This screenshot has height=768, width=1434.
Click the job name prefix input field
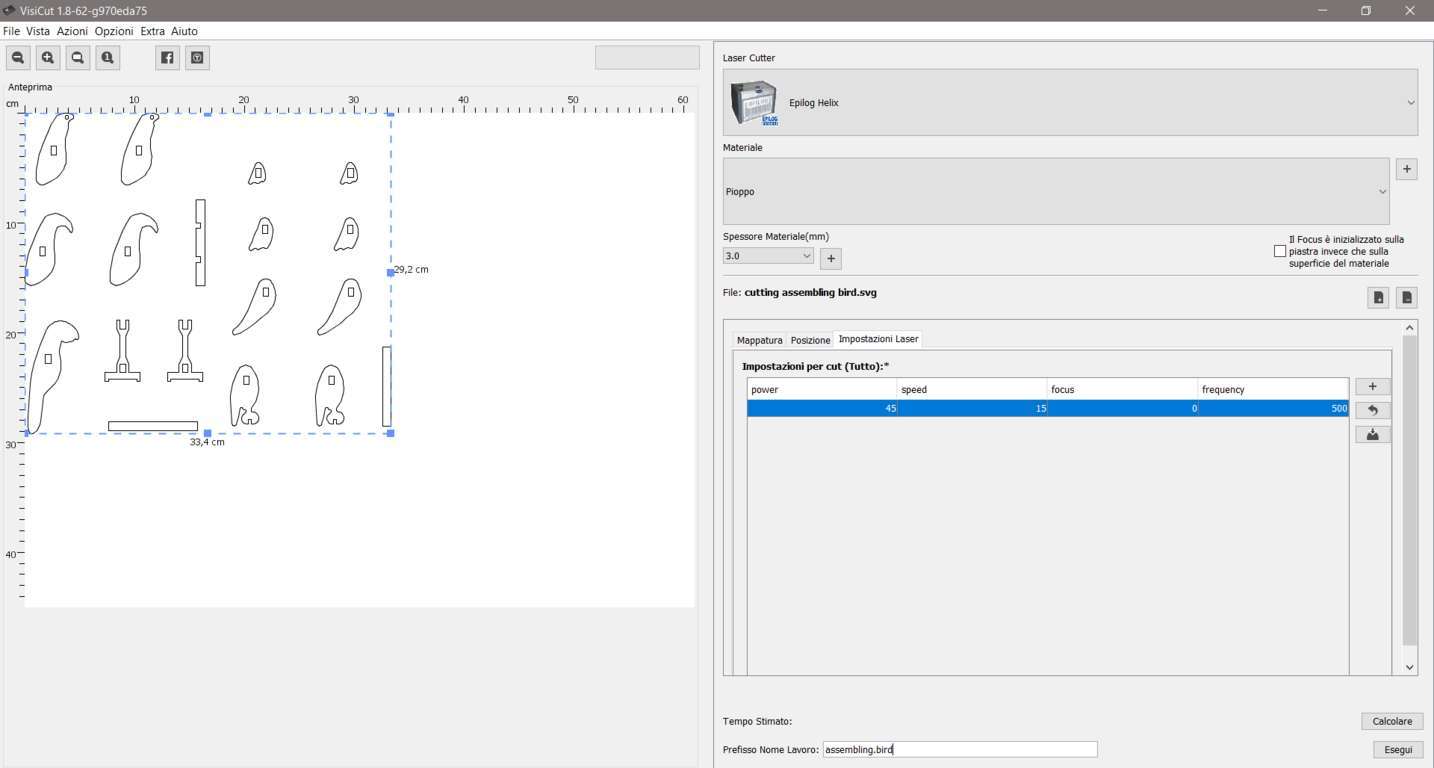(x=960, y=749)
